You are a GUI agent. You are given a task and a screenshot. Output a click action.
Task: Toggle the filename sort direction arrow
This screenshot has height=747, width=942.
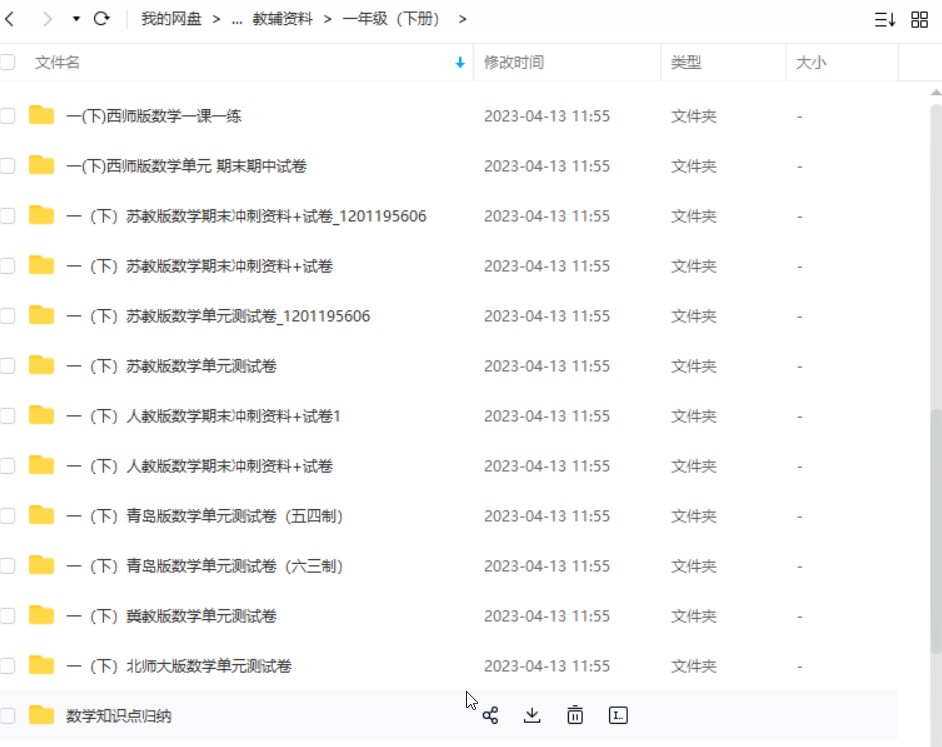pos(460,63)
